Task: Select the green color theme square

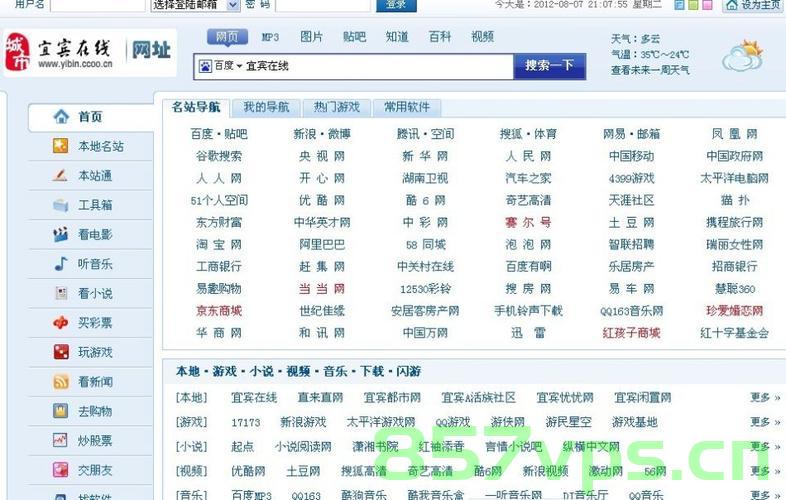Action: (x=693, y=5)
